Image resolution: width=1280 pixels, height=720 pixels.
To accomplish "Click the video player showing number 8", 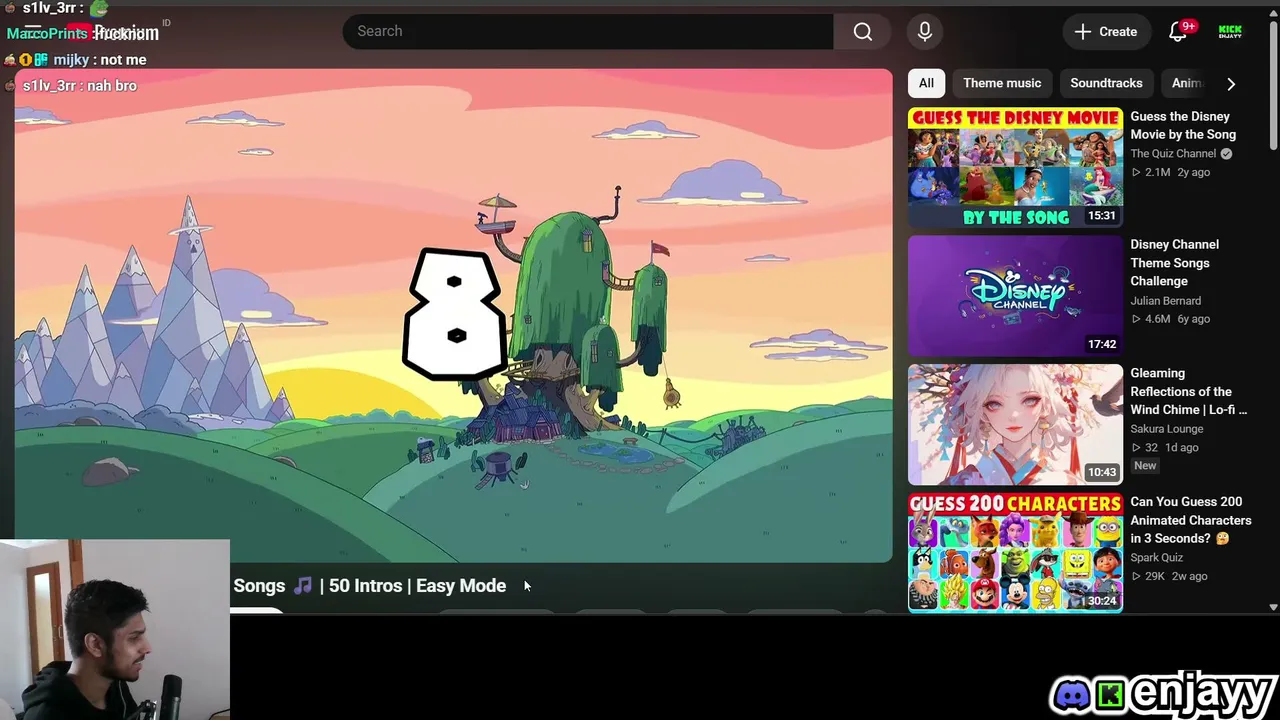I will [x=453, y=315].
